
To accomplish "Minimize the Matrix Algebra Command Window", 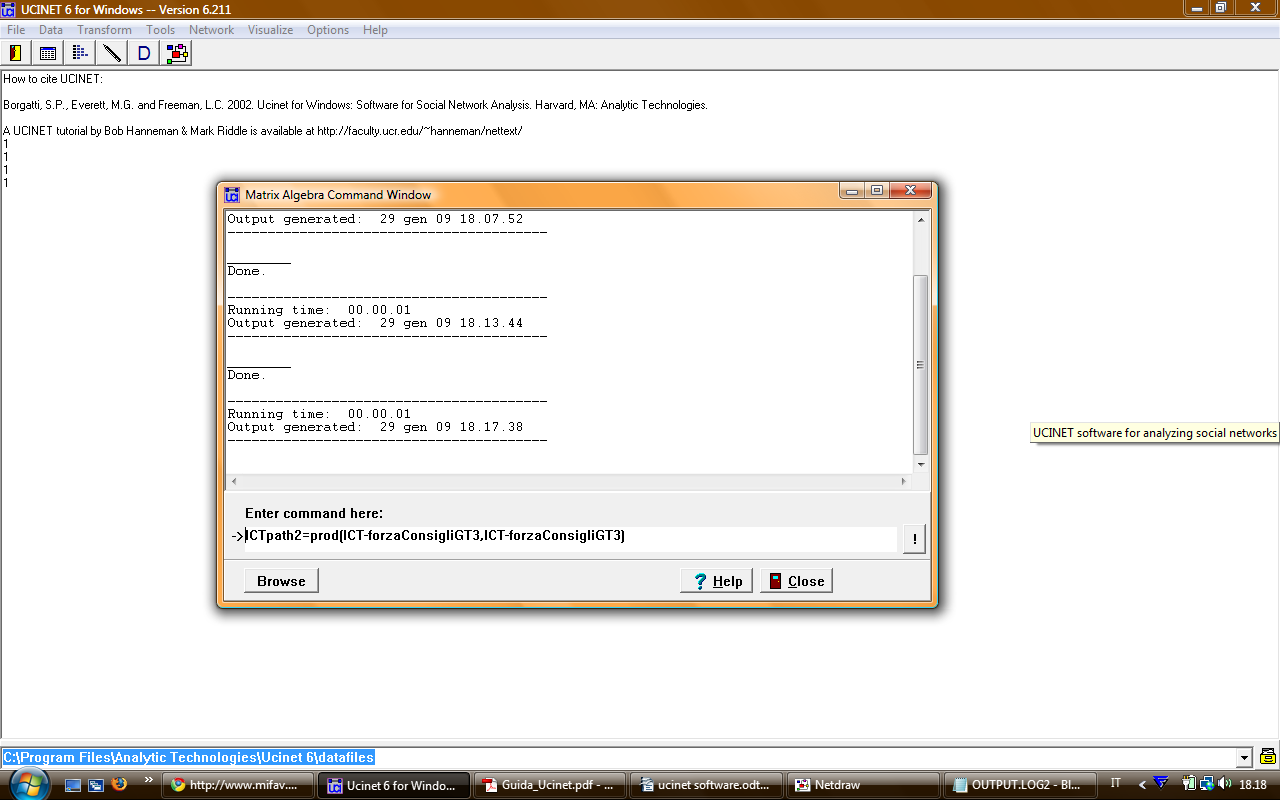I will point(853,190).
